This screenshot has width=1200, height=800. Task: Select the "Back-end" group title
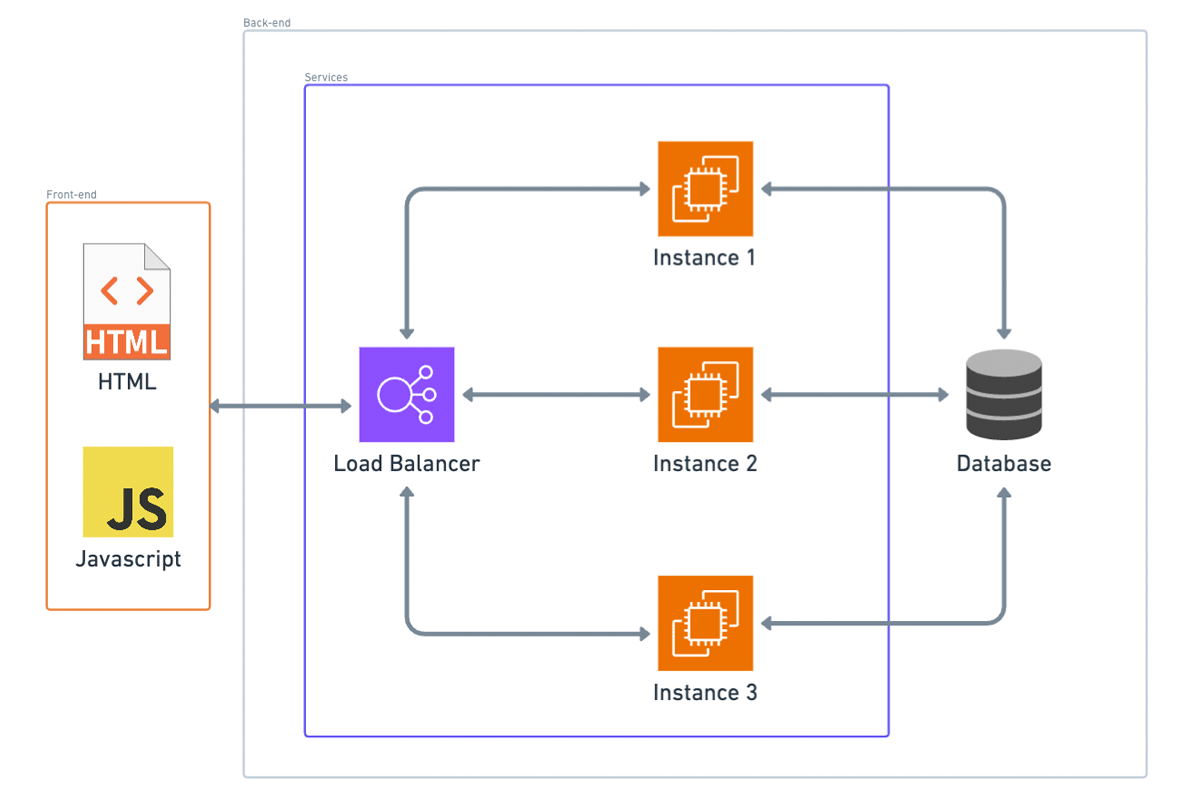267,23
